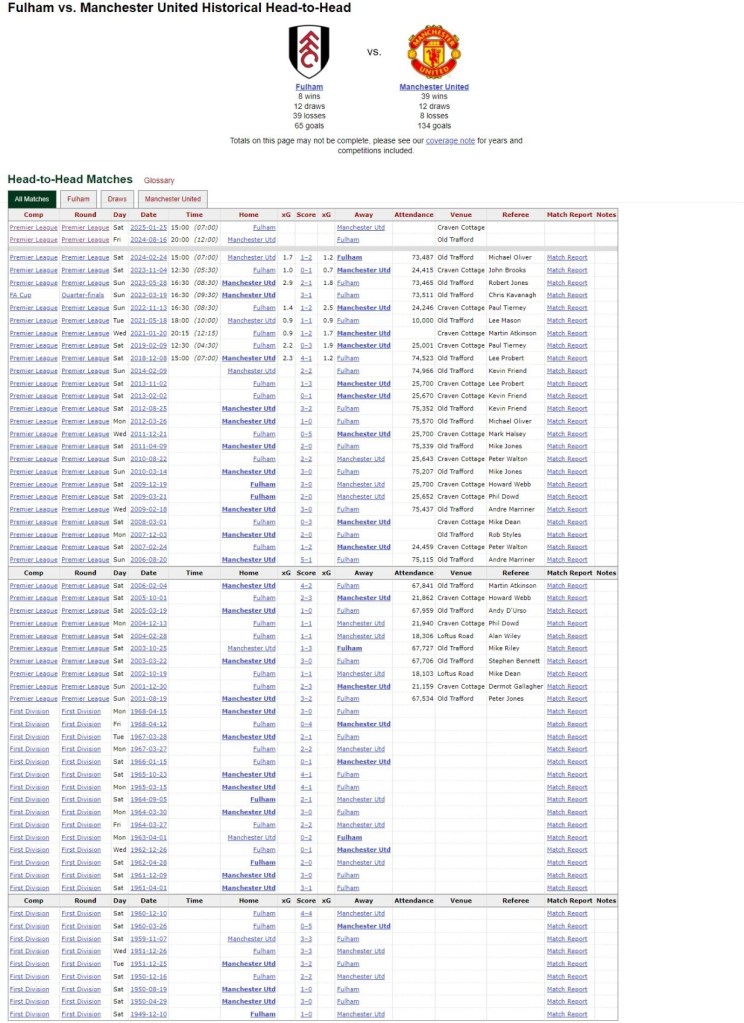
Task: Open Match Report for 2024-02-24 game
Action: point(567,257)
